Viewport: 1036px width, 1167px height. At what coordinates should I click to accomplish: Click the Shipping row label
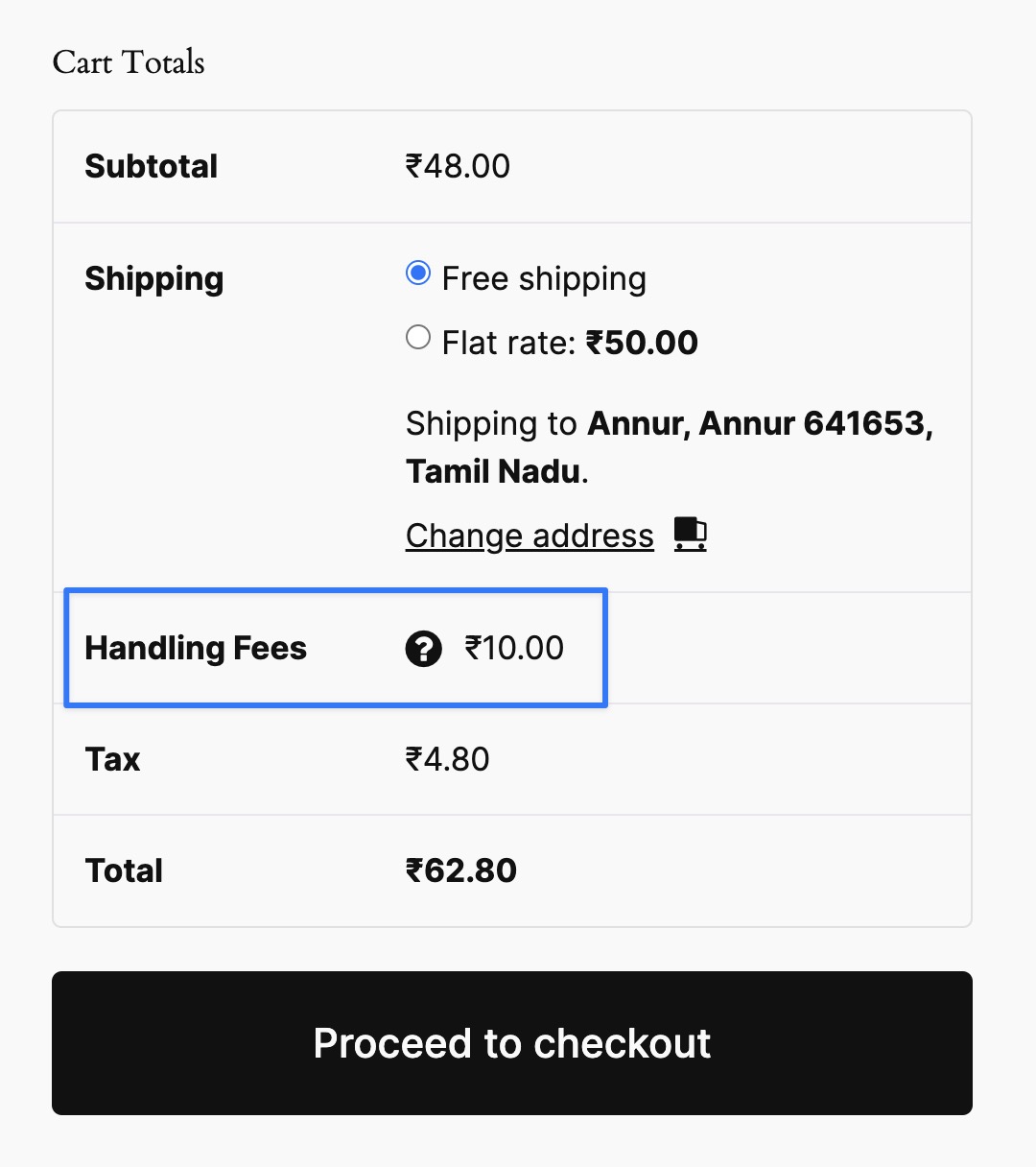point(154,279)
